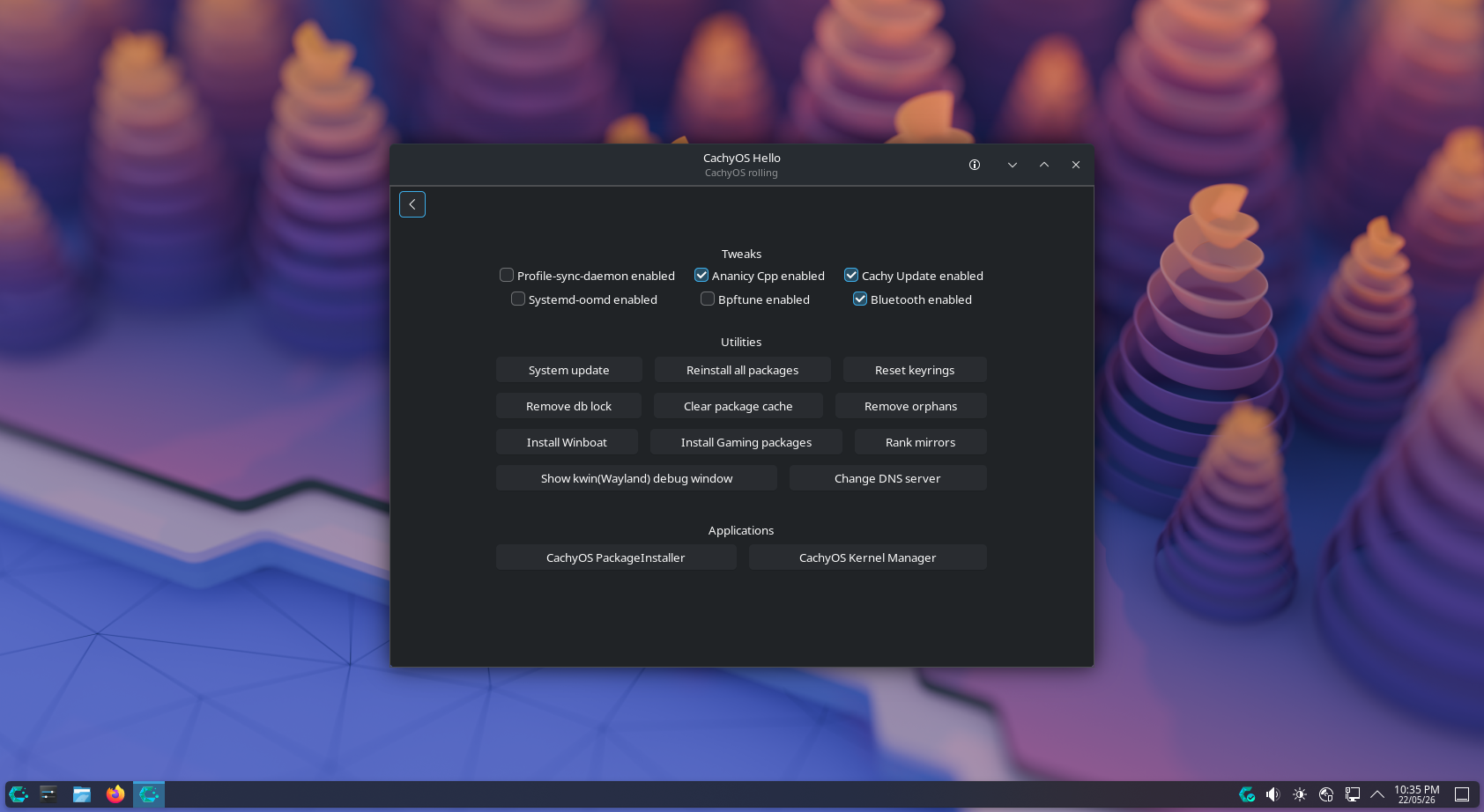Toggle Bpftune enabled checkbox
Image resolution: width=1484 pixels, height=812 pixels.
(708, 299)
